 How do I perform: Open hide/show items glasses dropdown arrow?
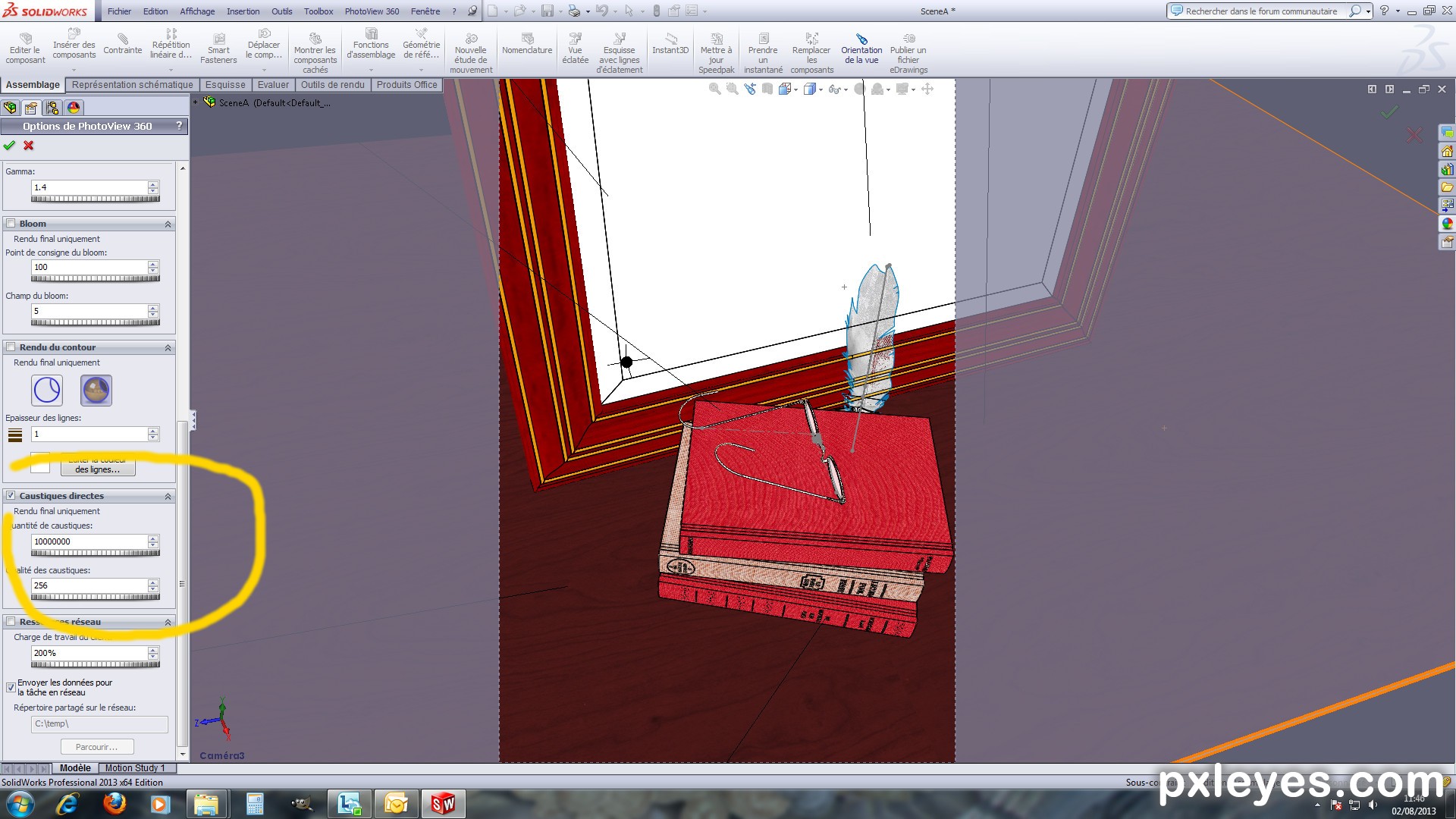pos(846,89)
